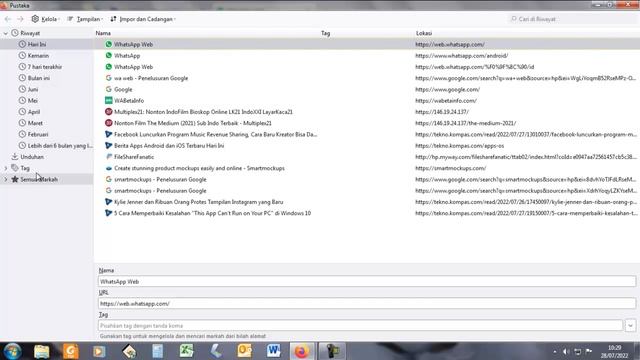Open Excel from the taskbar

(x=187, y=351)
